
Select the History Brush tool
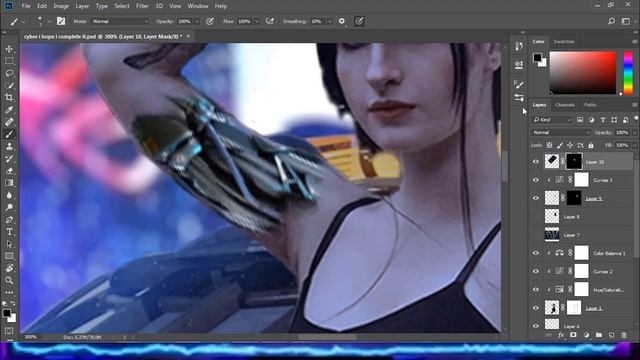click(x=9, y=159)
